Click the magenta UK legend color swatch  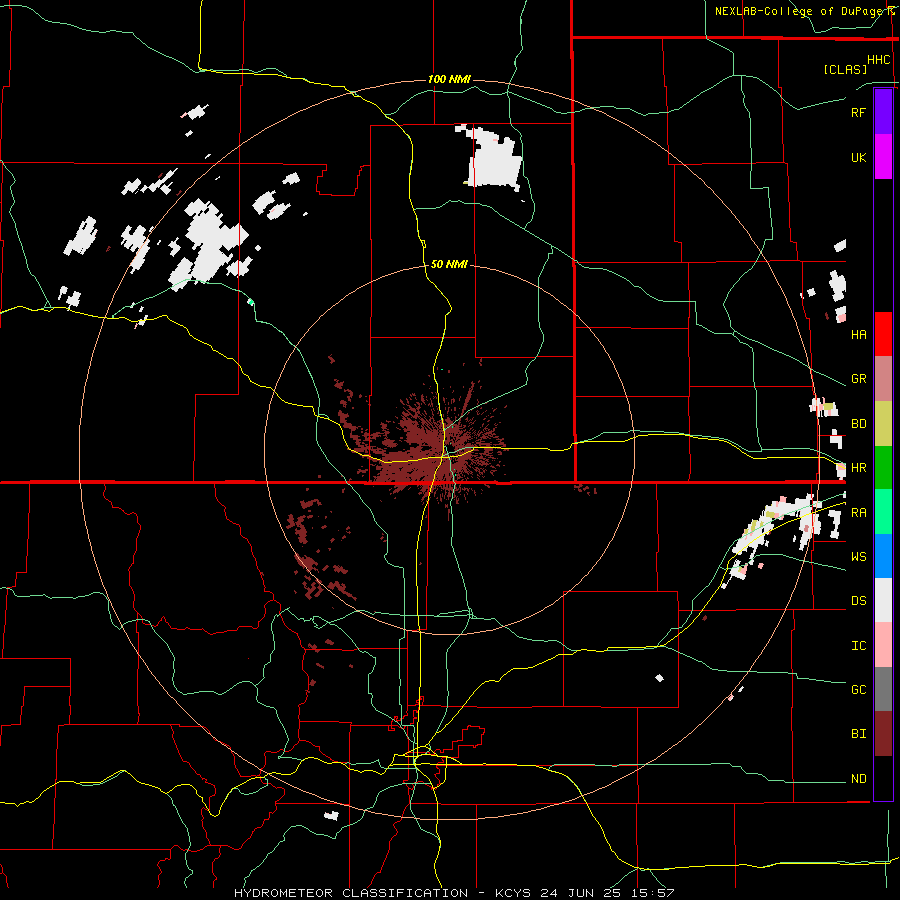click(x=883, y=157)
